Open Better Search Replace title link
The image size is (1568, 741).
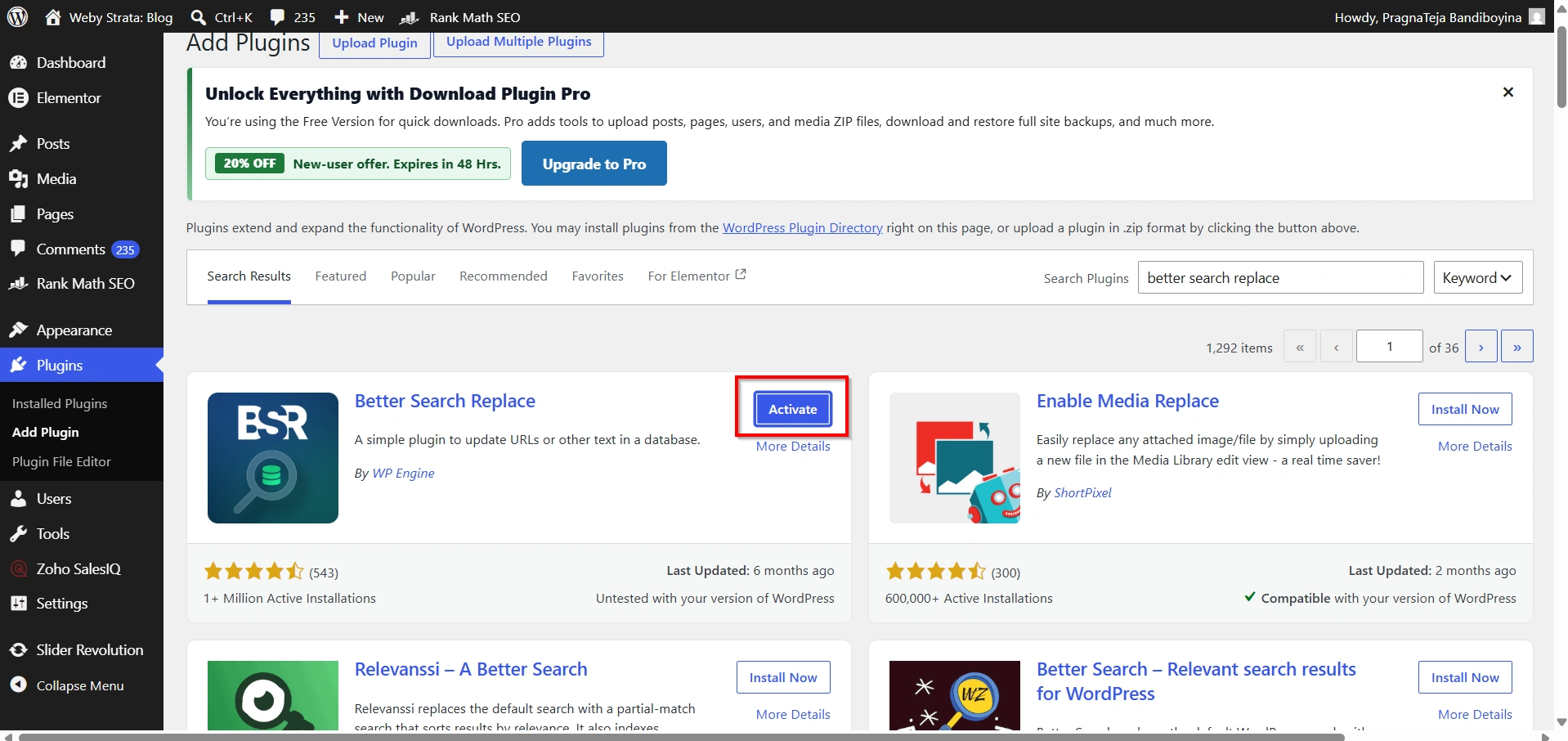tap(445, 402)
